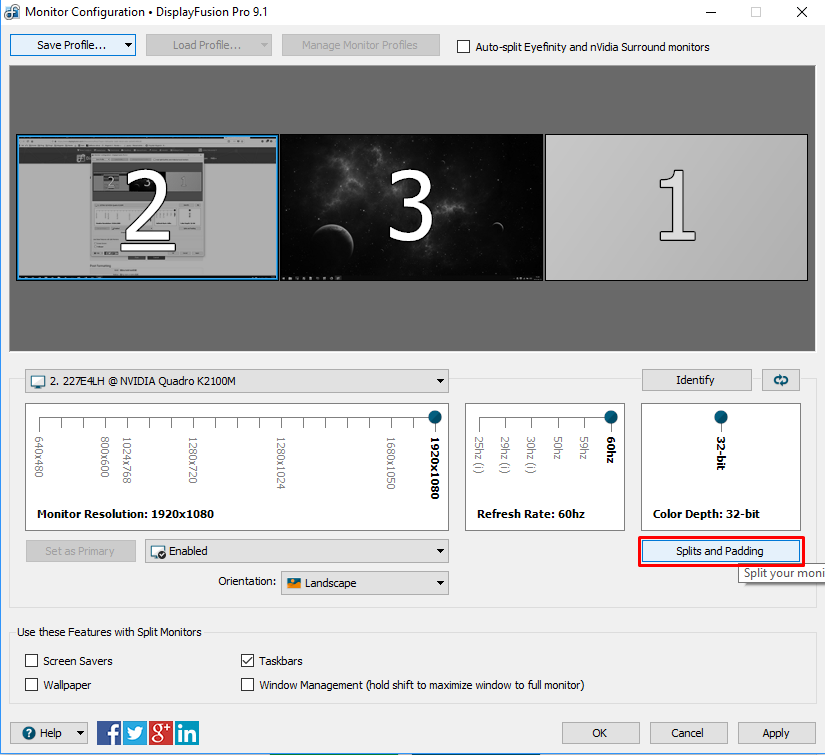Toggle the Window Management checkbox
The width and height of the screenshot is (825, 755).
(x=248, y=685)
